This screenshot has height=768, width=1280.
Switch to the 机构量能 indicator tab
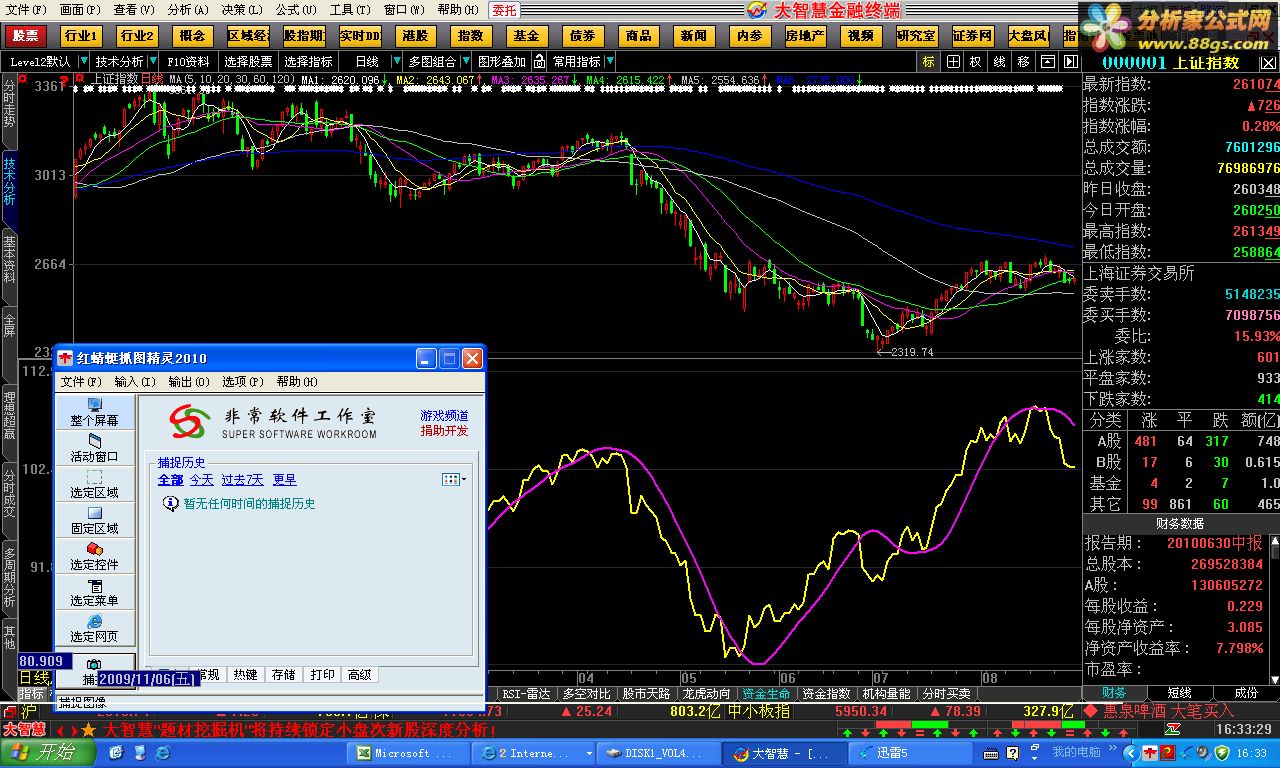(887, 693)
